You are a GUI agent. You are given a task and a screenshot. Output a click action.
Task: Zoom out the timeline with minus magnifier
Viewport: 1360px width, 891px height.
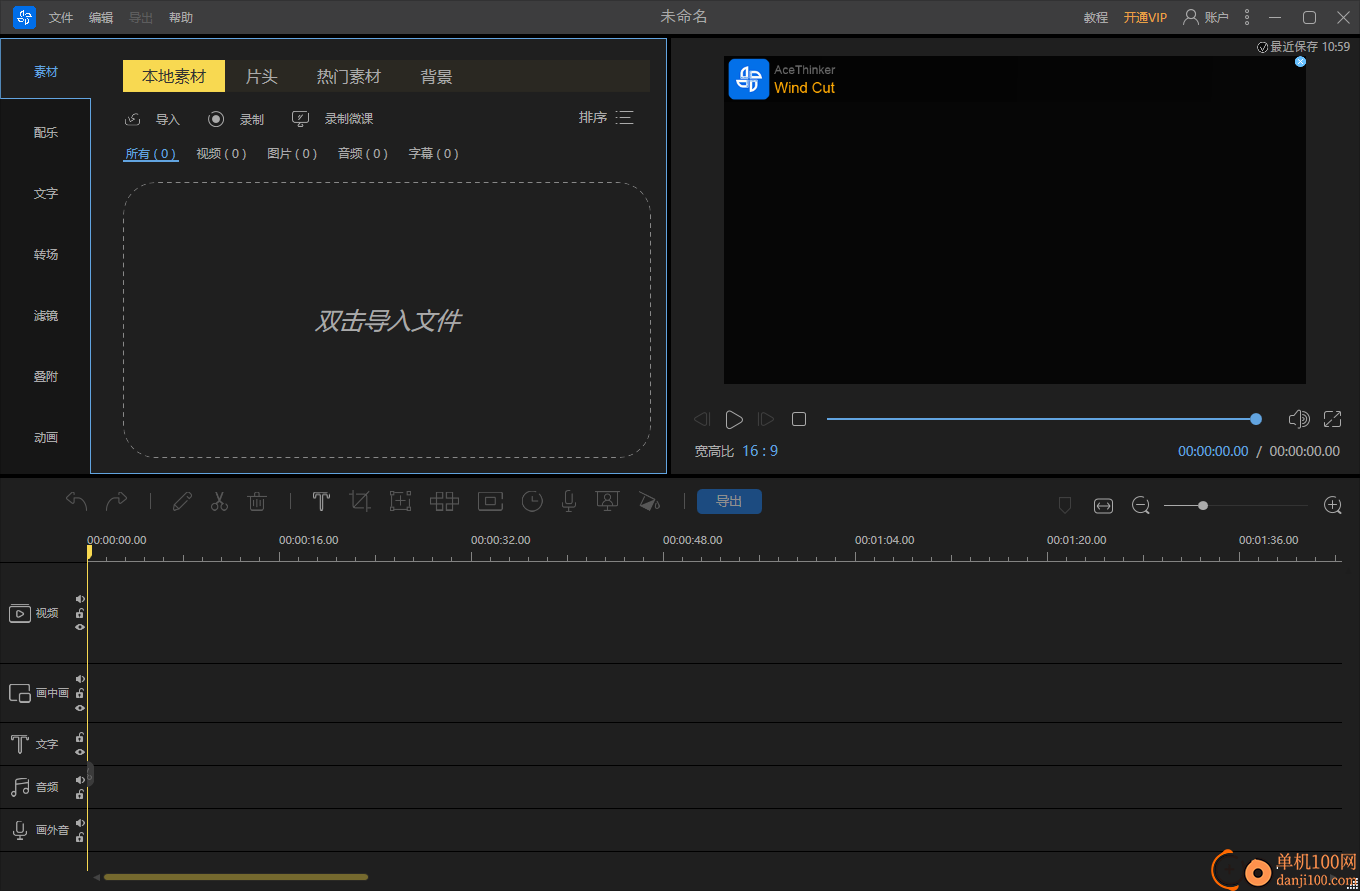pyautogui.click(x=1141, y=506)
